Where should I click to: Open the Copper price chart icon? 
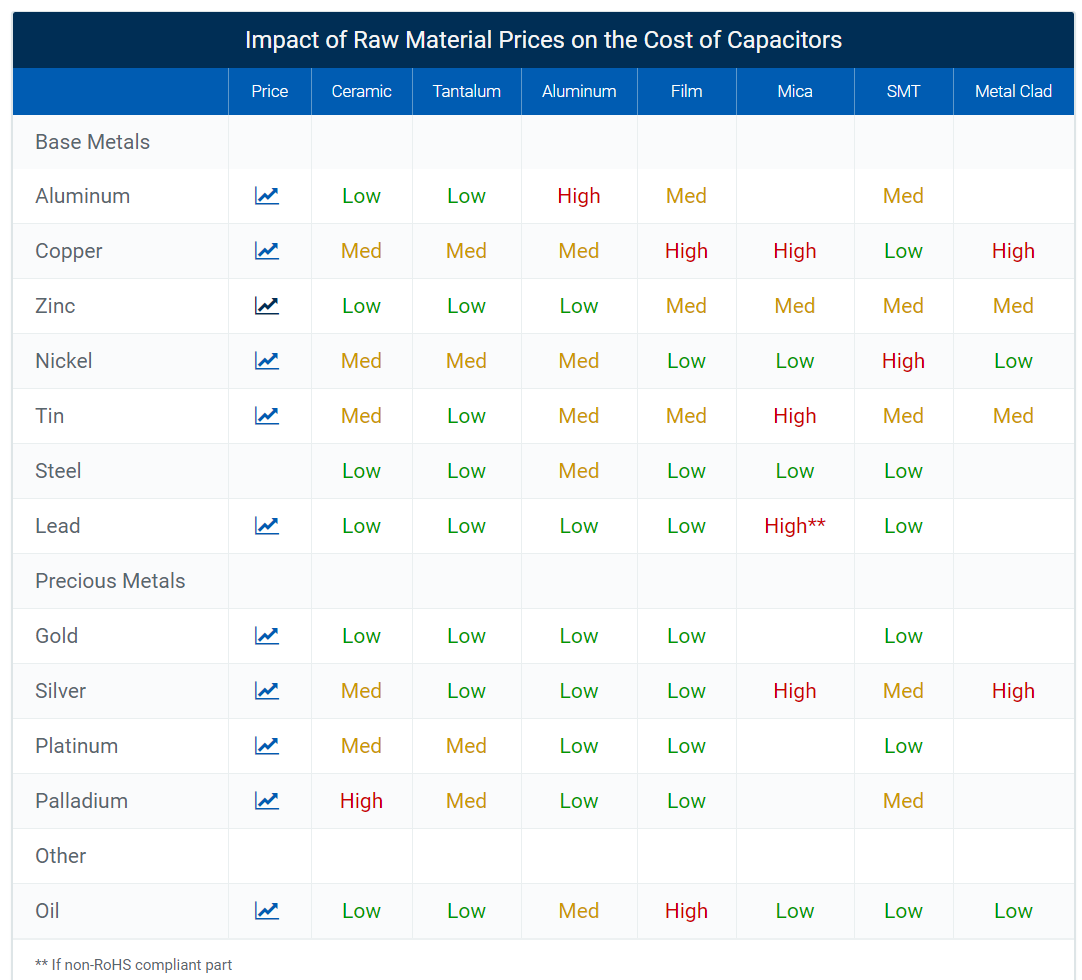267,251
